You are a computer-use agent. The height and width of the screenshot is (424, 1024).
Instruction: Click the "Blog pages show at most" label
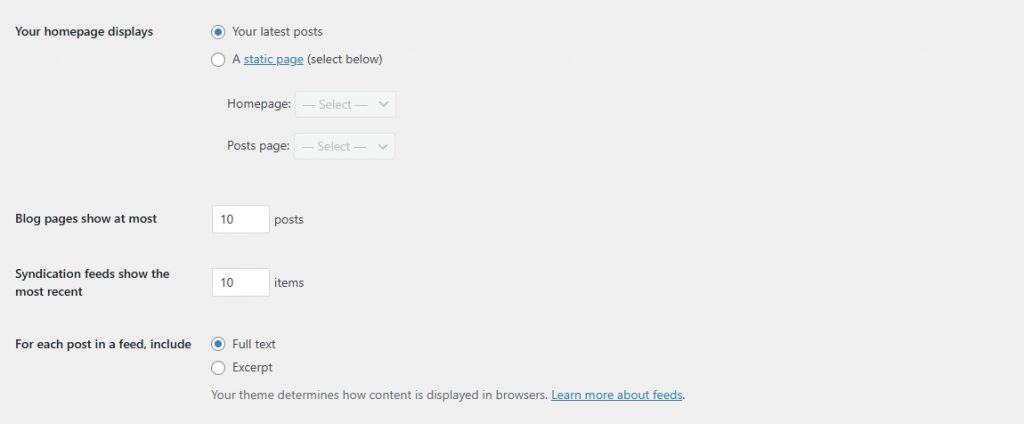coord(86,218)
